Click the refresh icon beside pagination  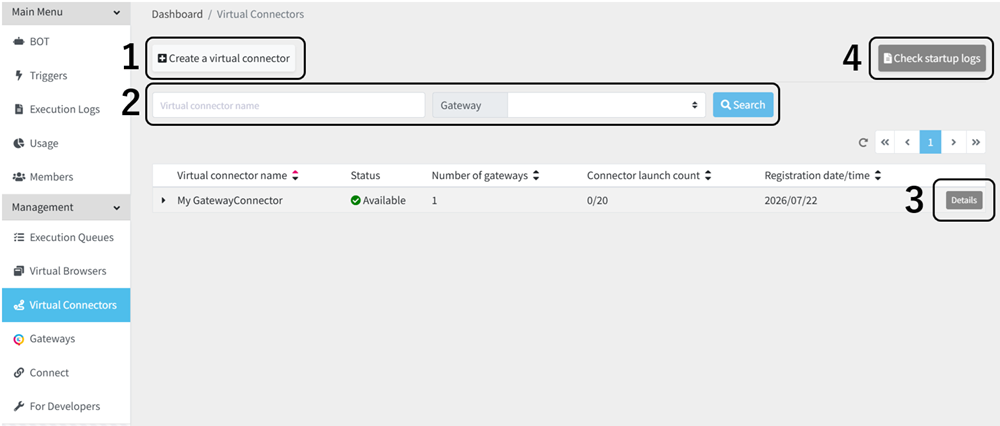pyautogui.click(x=863, y=142)
